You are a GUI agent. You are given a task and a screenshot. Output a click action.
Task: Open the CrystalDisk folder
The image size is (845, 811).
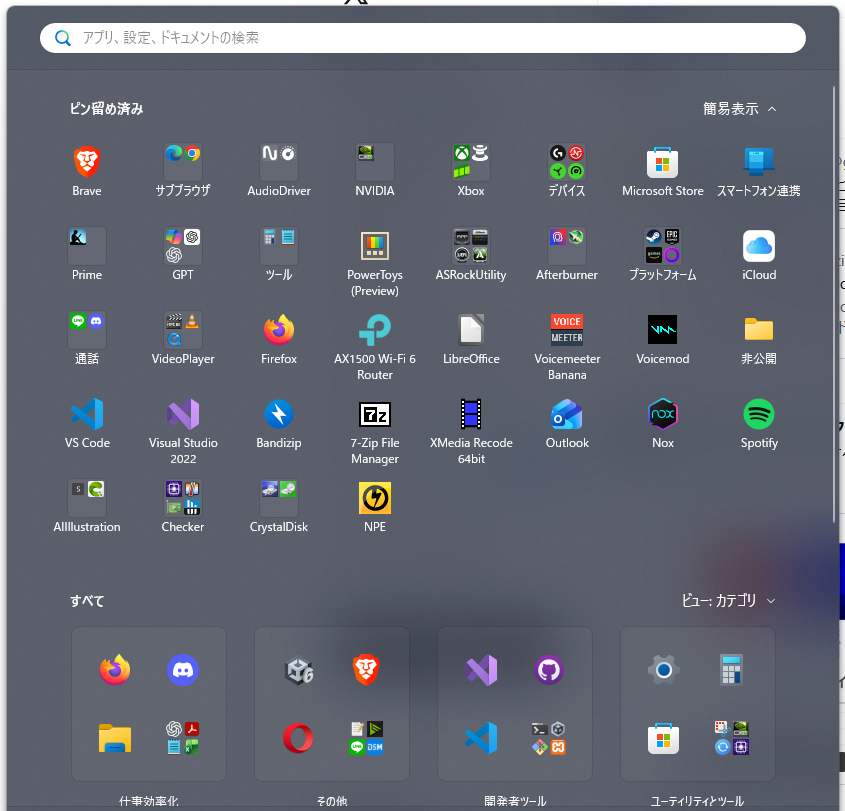[x=279, y=498]
